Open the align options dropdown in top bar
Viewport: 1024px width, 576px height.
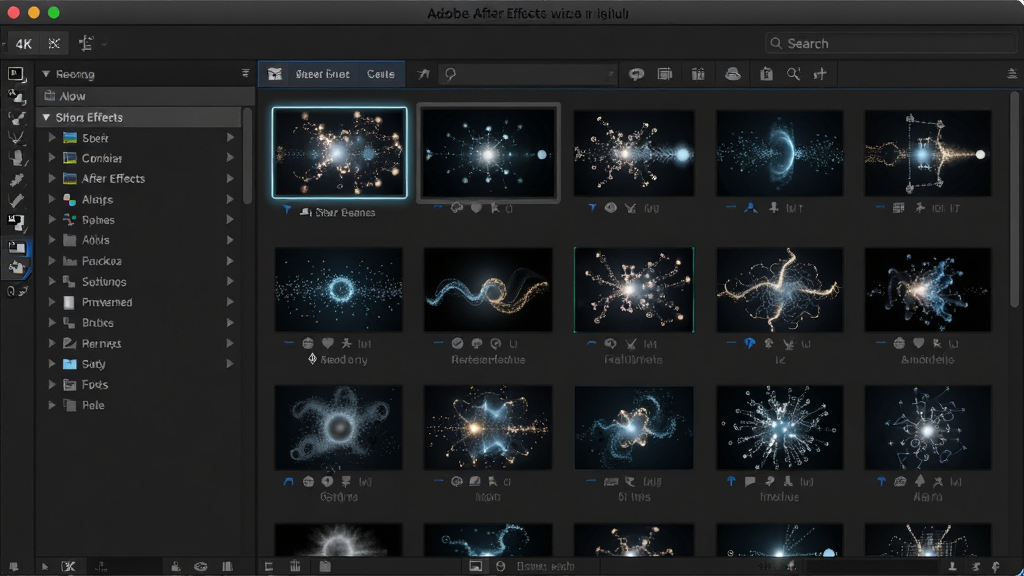coord(91,44)
